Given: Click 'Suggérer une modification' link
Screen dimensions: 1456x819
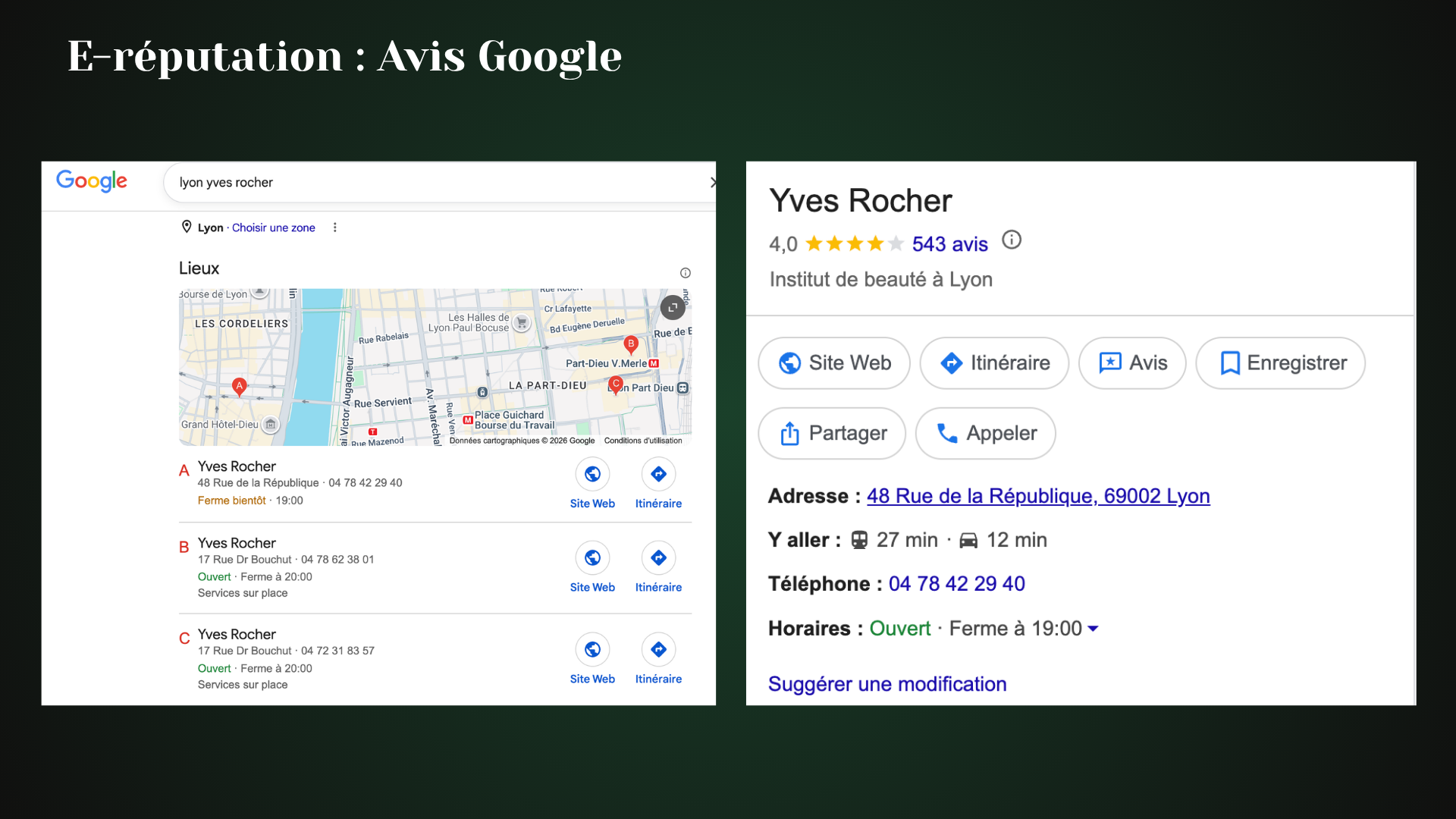Looking at the screenshot, I should pos(887,684).
